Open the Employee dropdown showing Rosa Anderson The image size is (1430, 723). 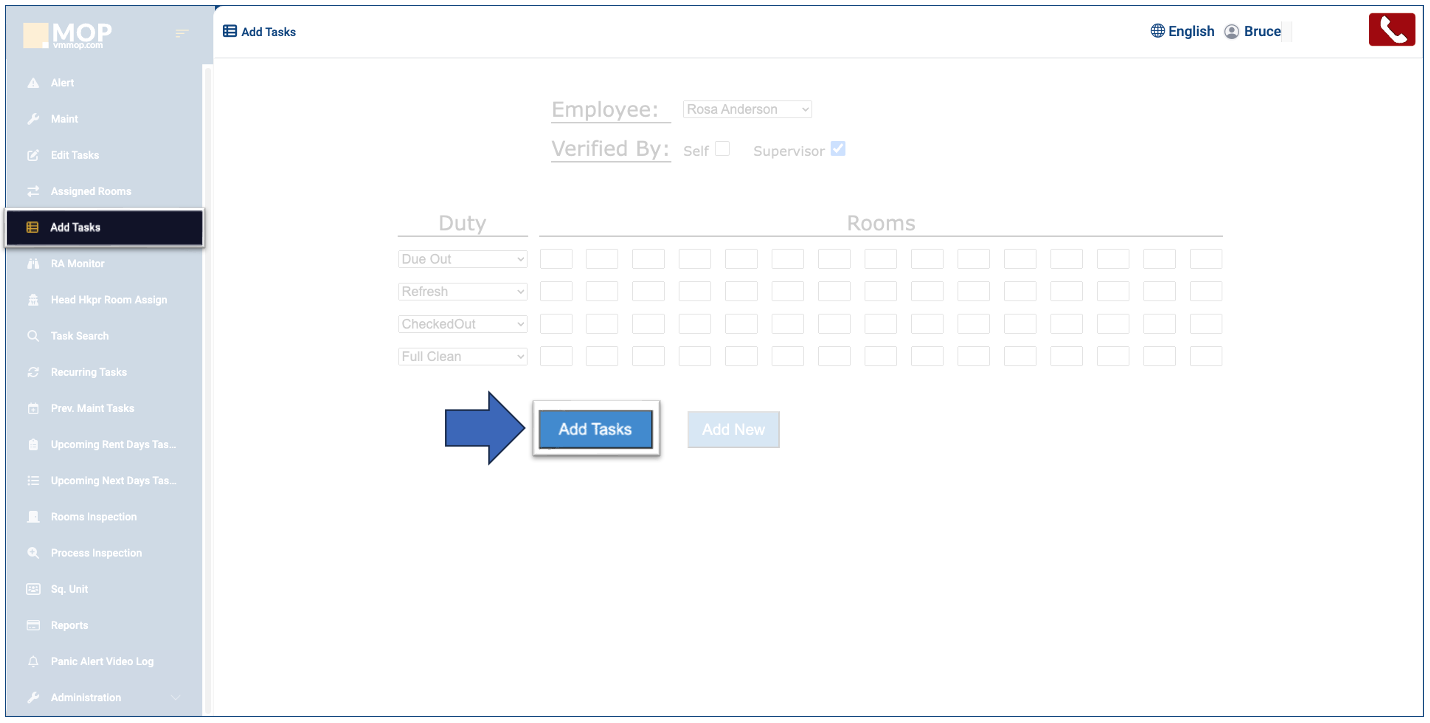[747, 109]
